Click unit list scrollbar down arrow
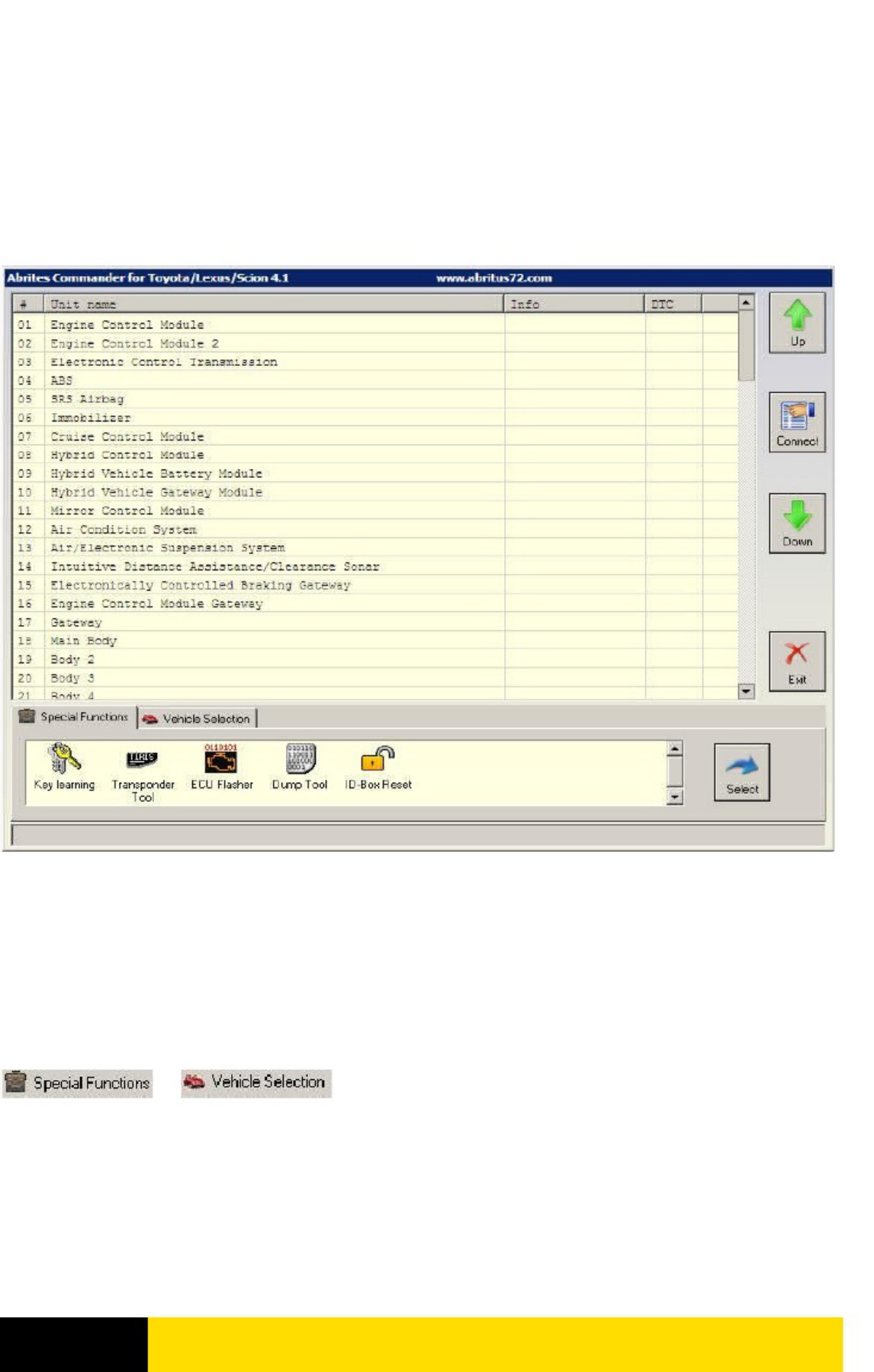Image resolution: width=874 pixels, height=1372 pixels. 746,691
